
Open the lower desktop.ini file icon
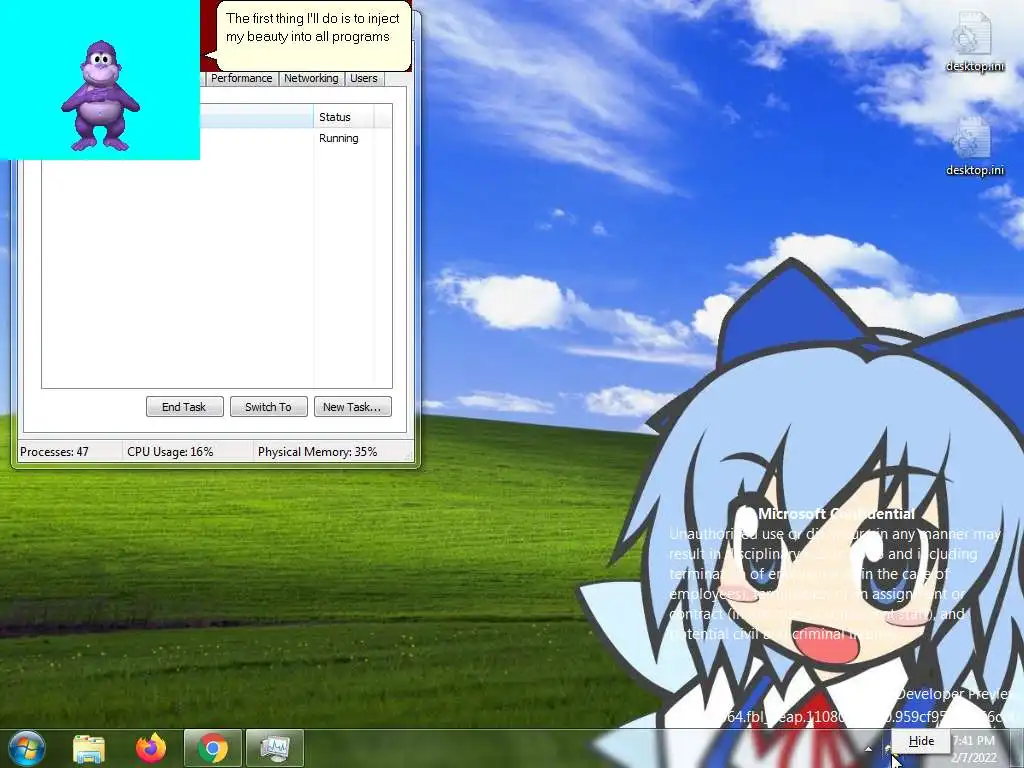[x=974, y=145]
